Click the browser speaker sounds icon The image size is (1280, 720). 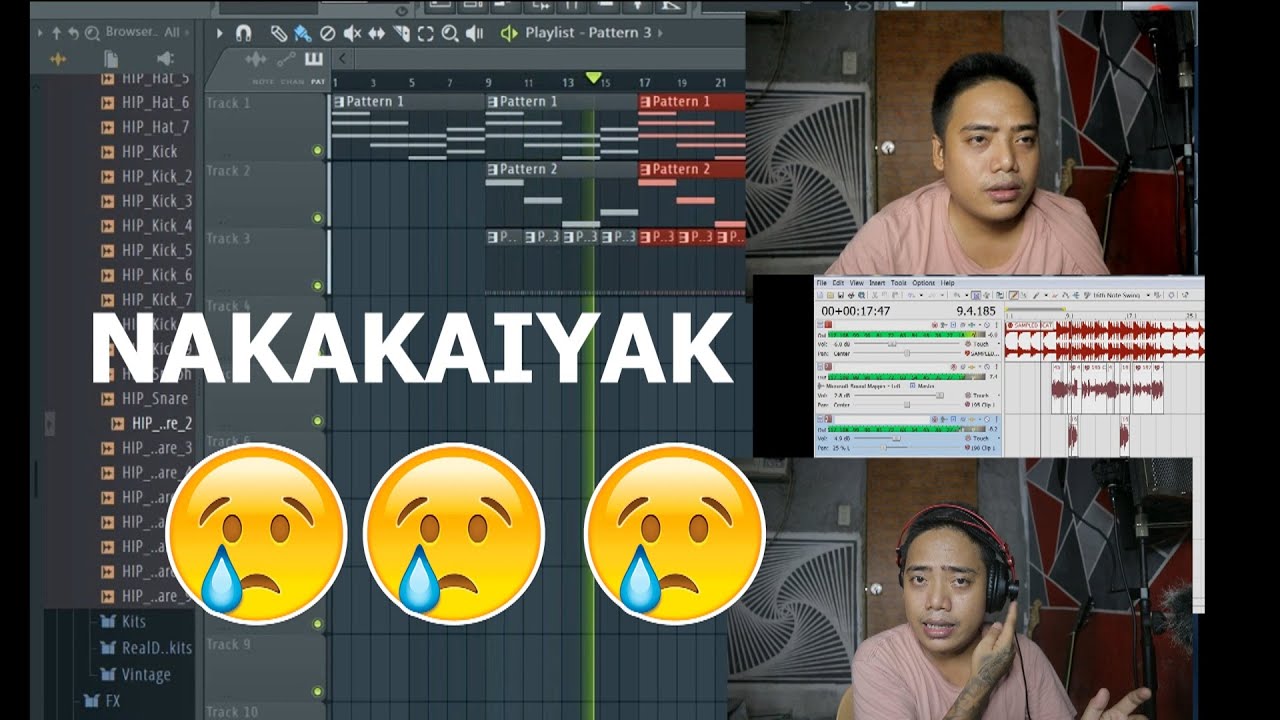(x=165, y=59)
